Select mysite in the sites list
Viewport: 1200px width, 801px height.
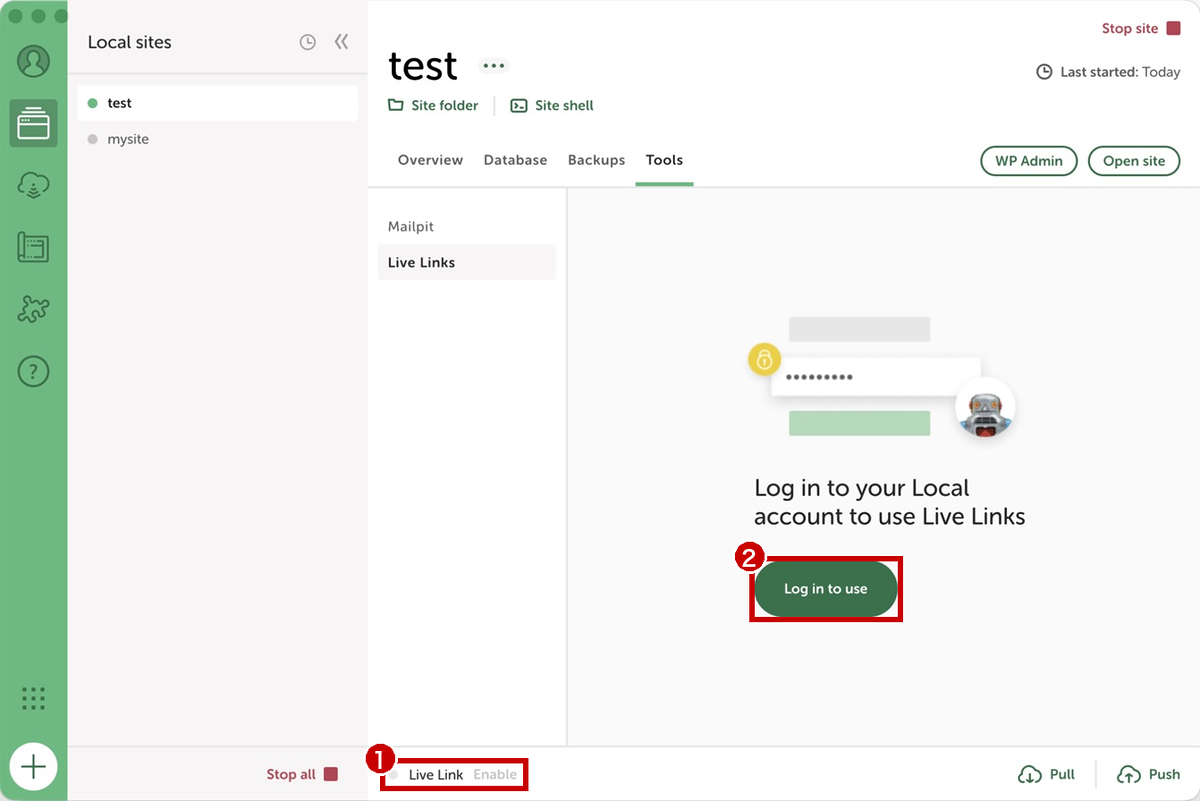point(218,139)
